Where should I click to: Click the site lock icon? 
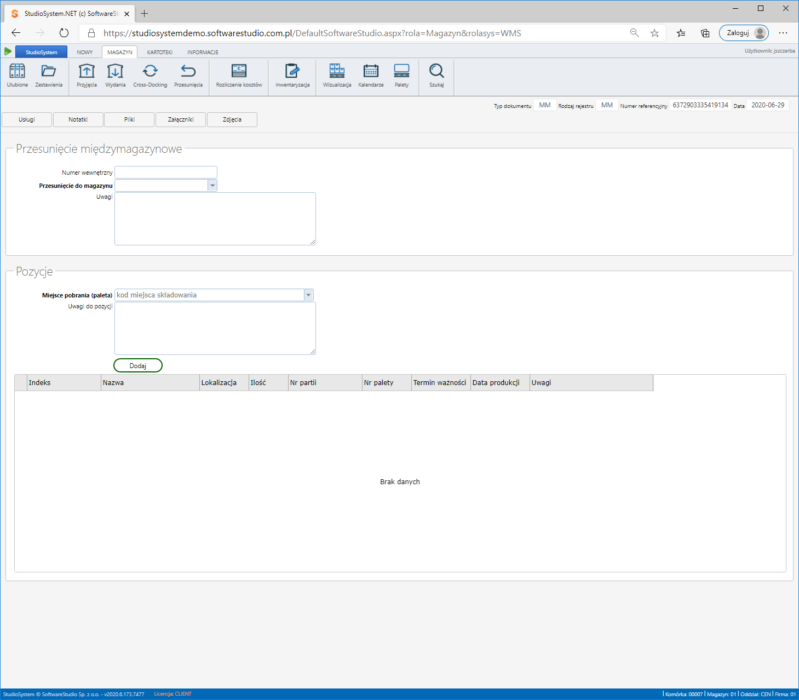[91, 33]
